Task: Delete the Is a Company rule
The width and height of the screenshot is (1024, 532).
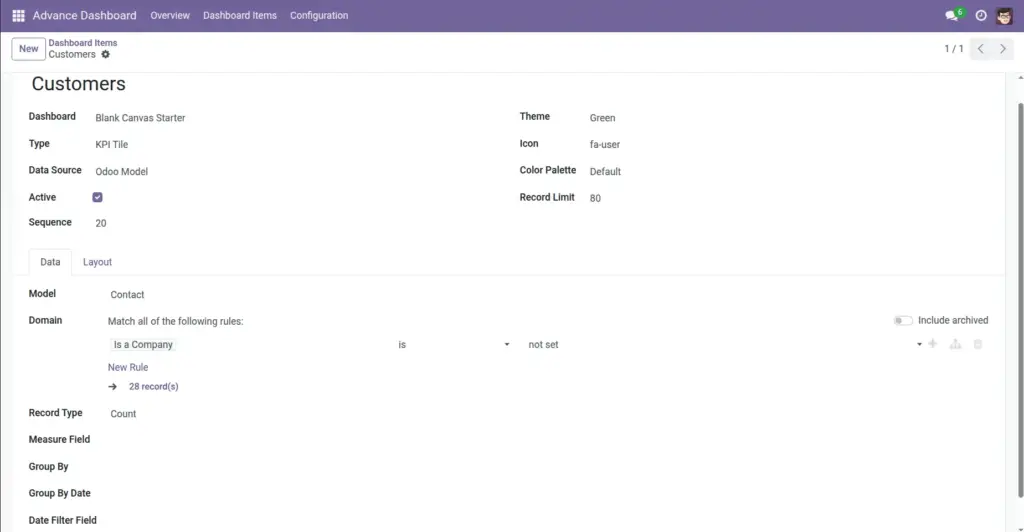Action: click(x=978, y=343)
